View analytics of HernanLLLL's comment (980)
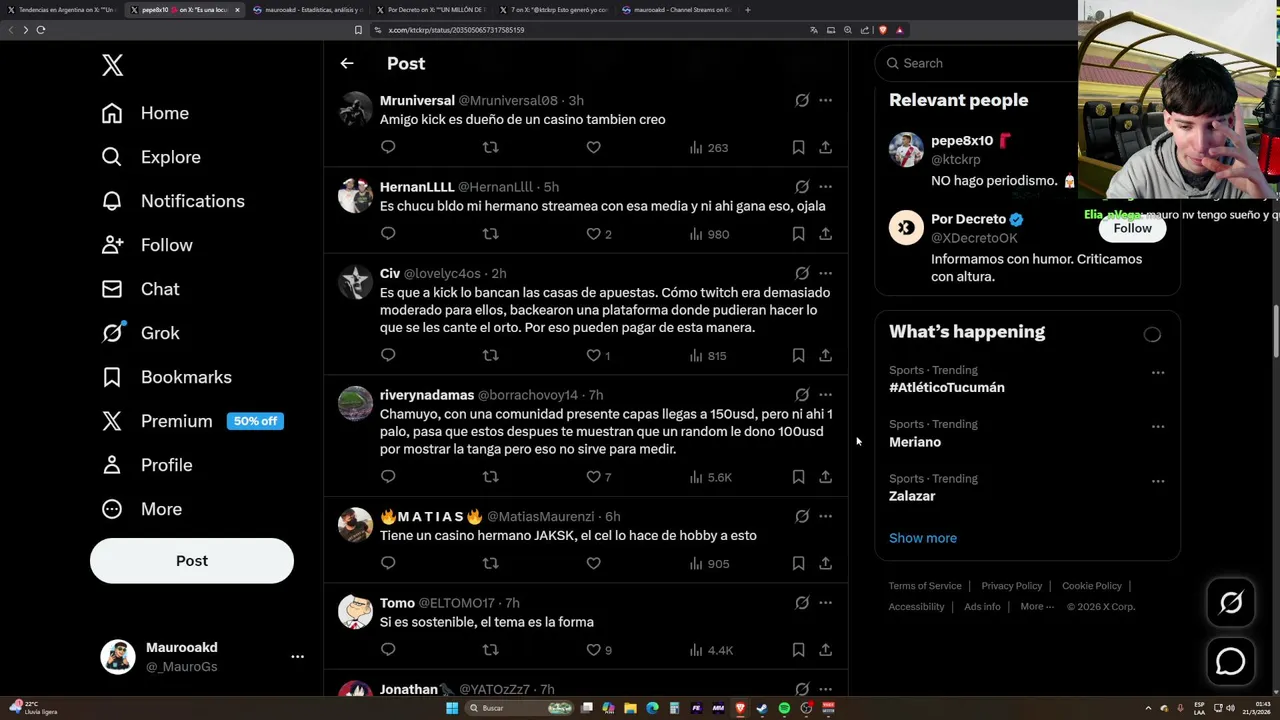The height and width of the screenshot is (720, 1280). tap(709, 234)
